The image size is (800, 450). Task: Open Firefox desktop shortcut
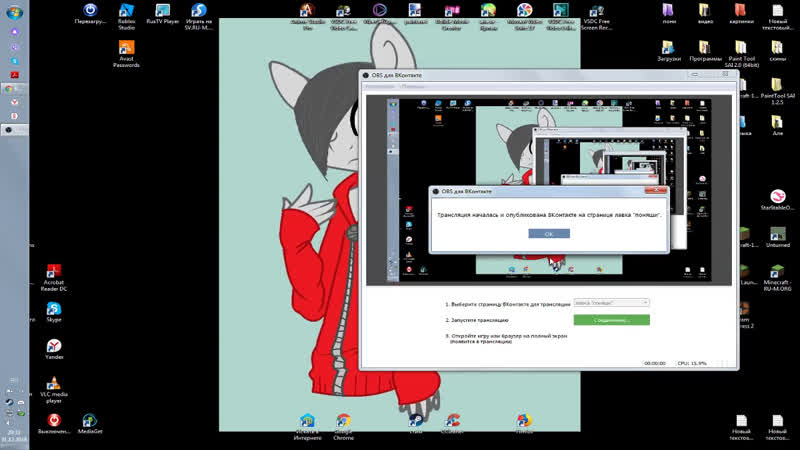click(x=524, y=423)
